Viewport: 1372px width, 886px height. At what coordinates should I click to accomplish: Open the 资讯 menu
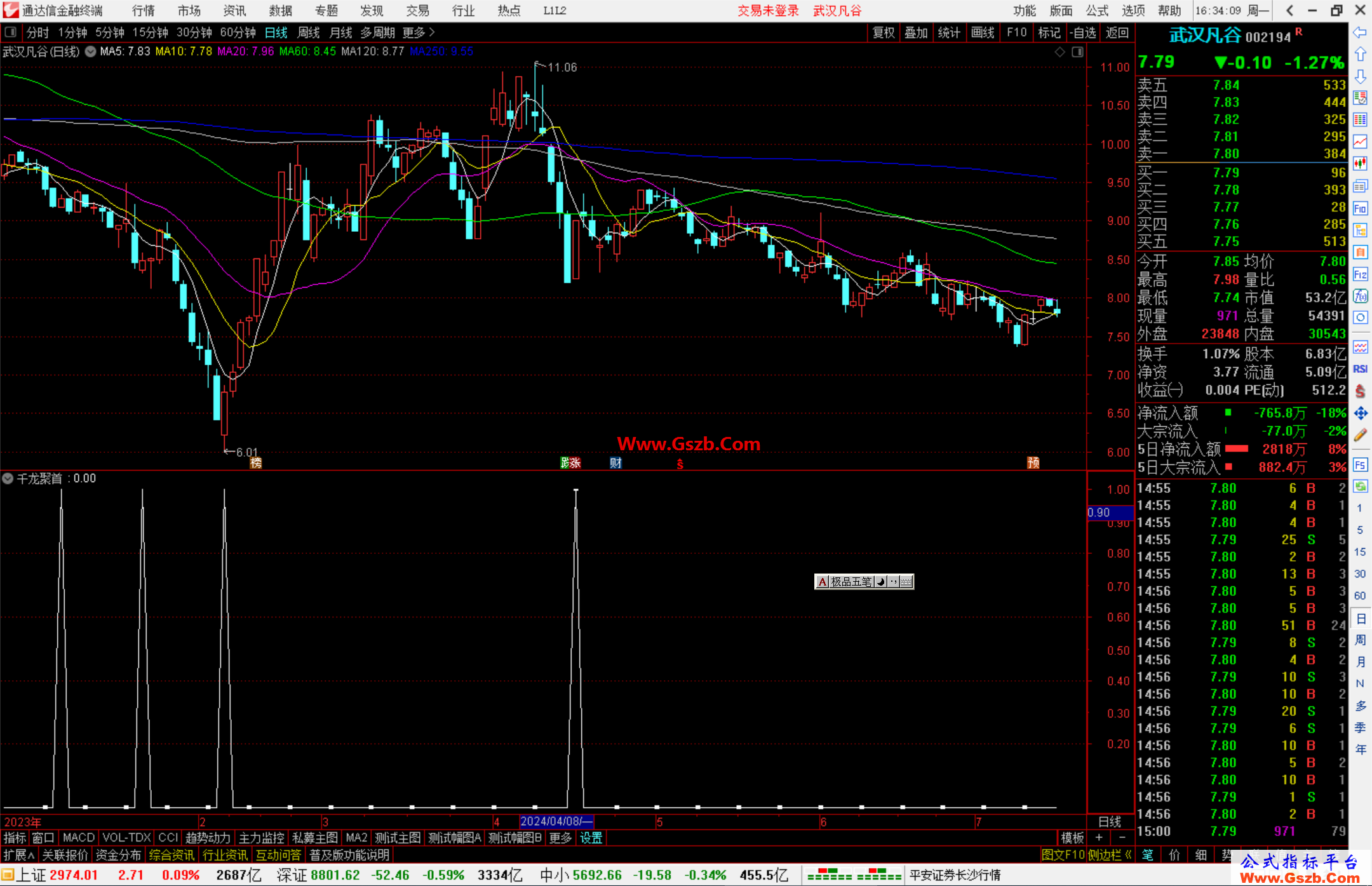coord(235,11)
